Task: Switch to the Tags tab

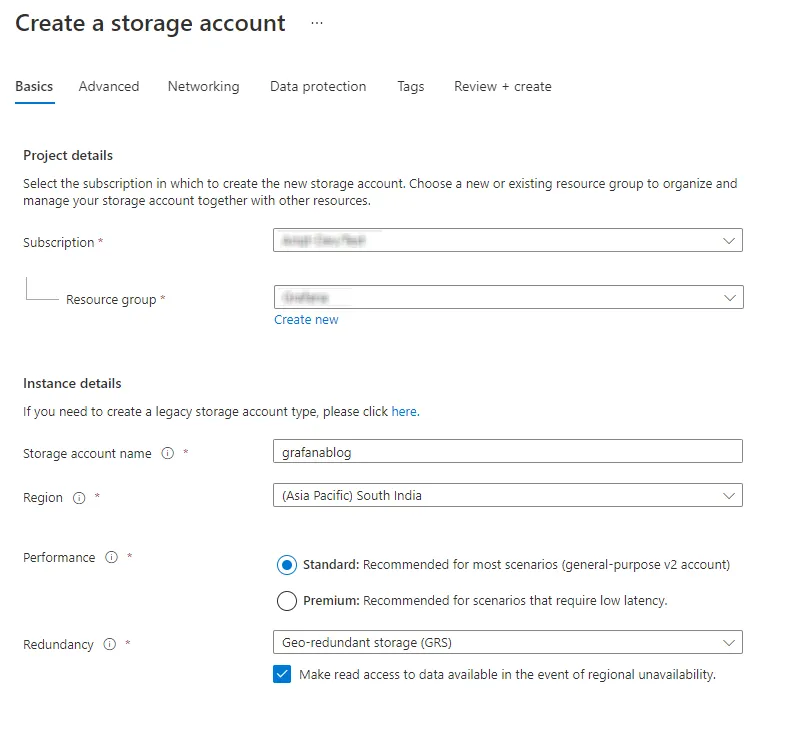Action: click(x=410, y=87)
